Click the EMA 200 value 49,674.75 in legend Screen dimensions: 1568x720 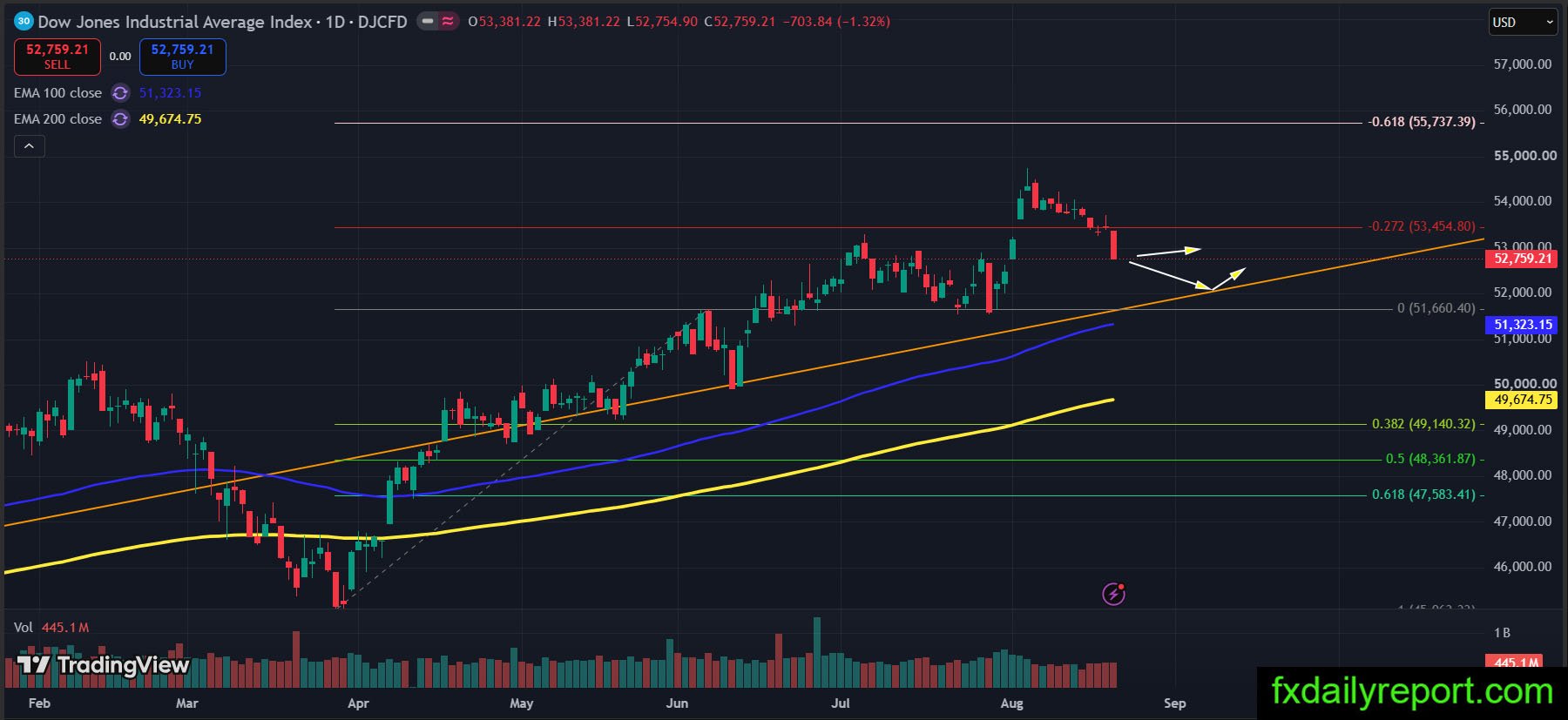[170, 119]
